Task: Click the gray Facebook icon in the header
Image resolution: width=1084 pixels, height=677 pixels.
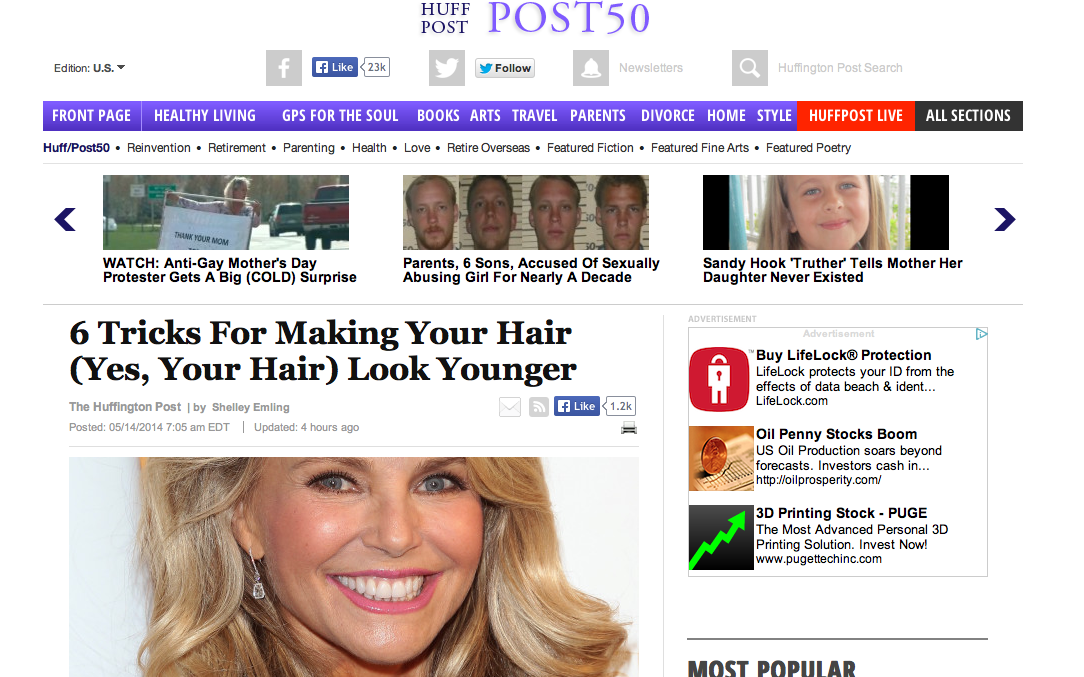Action: pyautogui.click(x=283, y=68)
